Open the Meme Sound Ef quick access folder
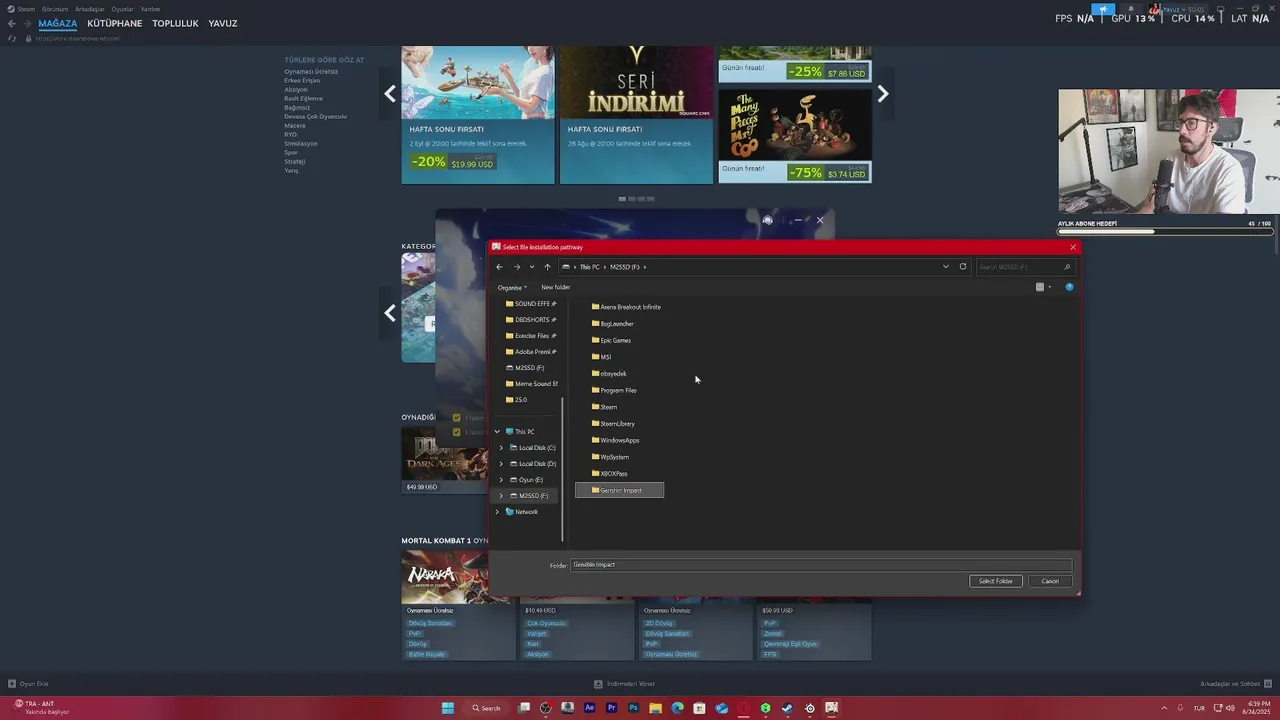1280x720 pixels. point(531,384)
